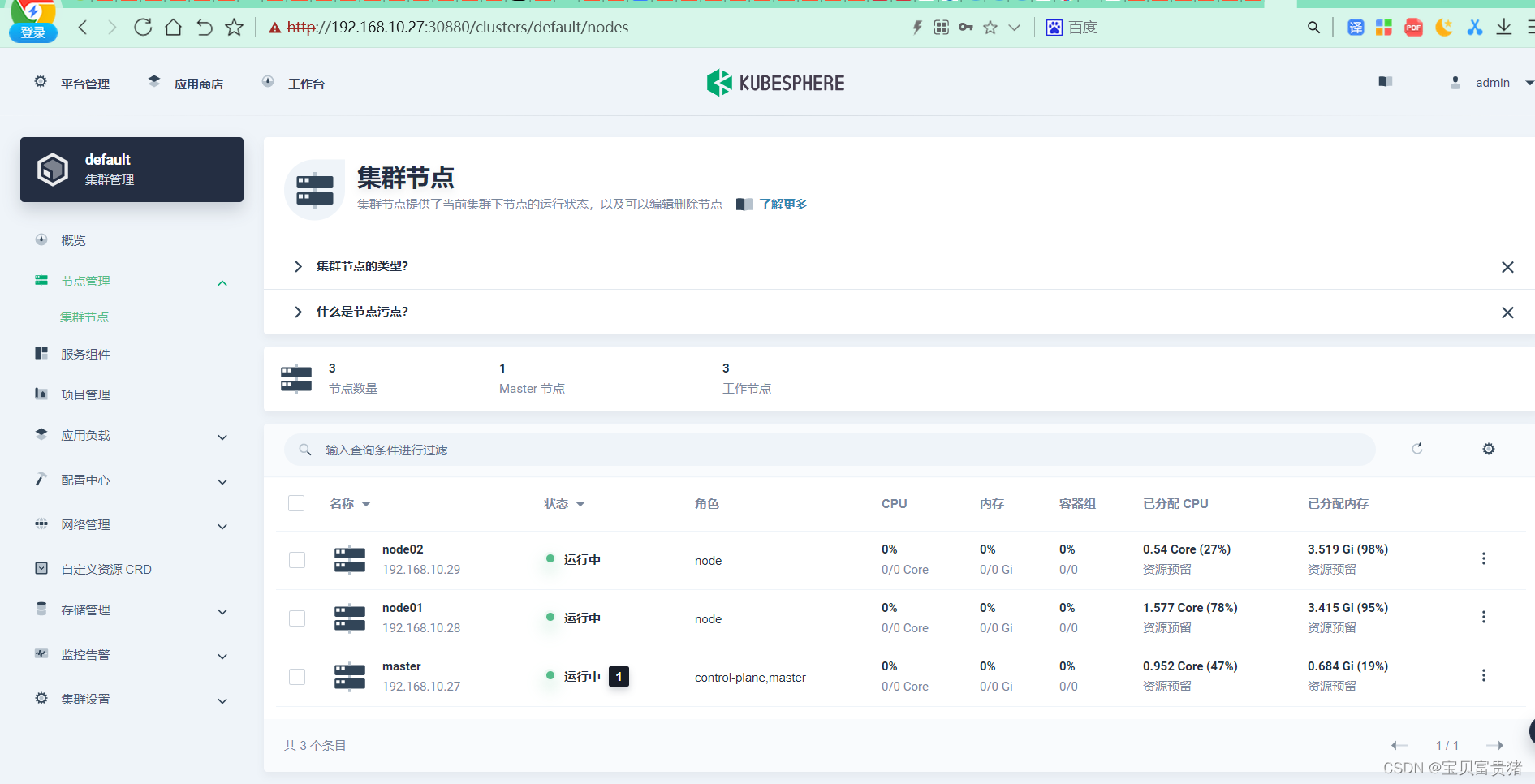Open node01 node details

pos(403,608)
